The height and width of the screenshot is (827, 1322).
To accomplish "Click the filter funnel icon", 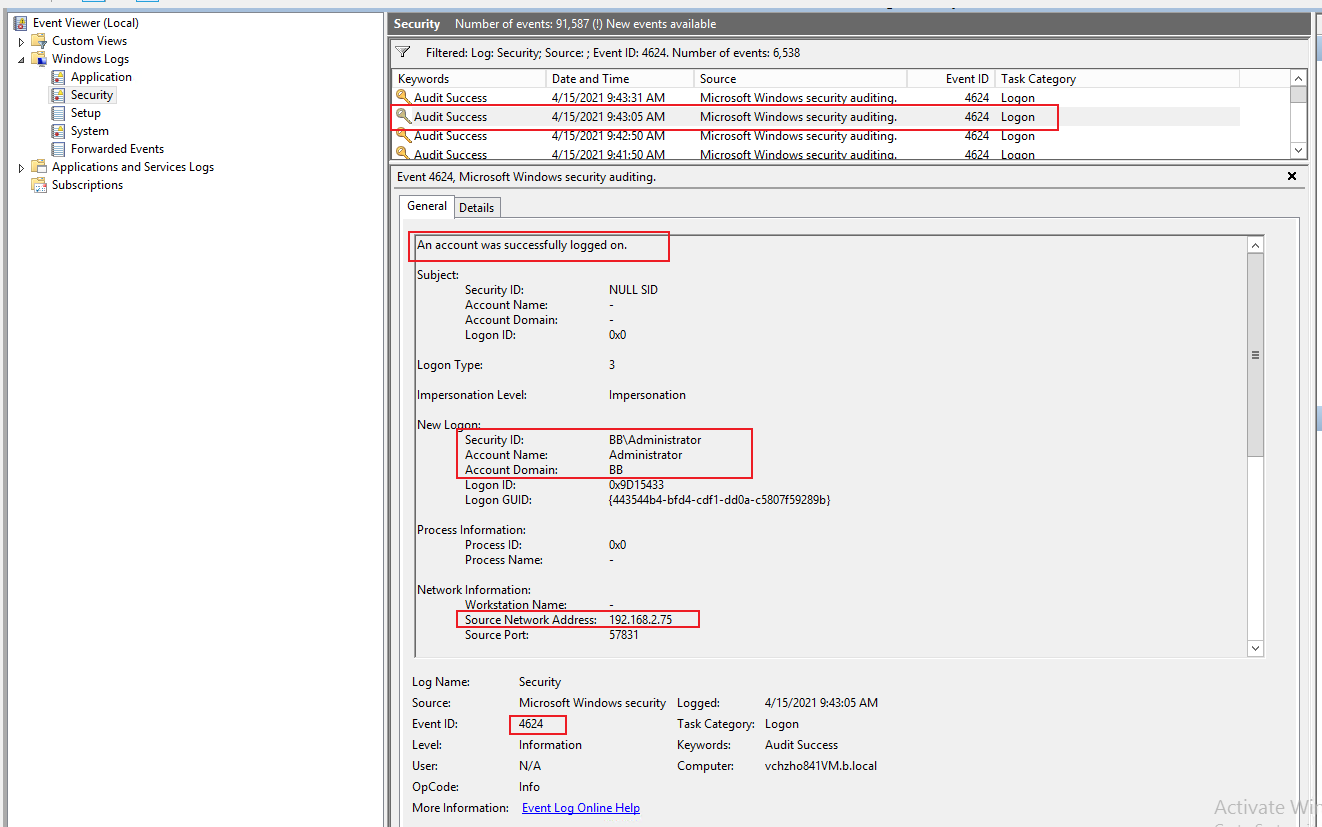I will point(403,52).
